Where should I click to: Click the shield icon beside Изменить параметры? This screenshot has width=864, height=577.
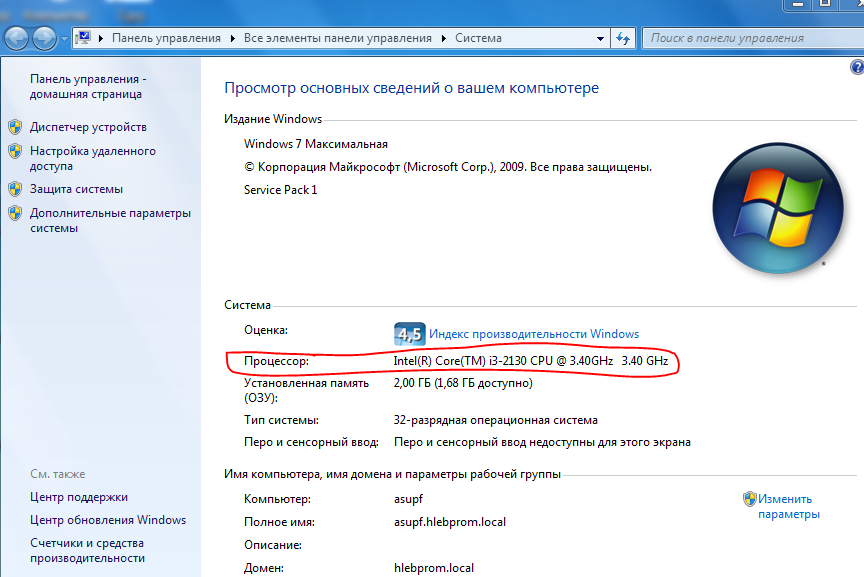click(749, 499)
